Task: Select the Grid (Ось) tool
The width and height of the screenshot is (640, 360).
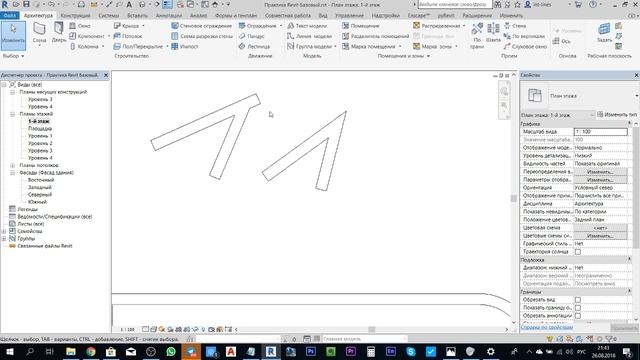Action: pyautogui.click(x=561, y=41)
